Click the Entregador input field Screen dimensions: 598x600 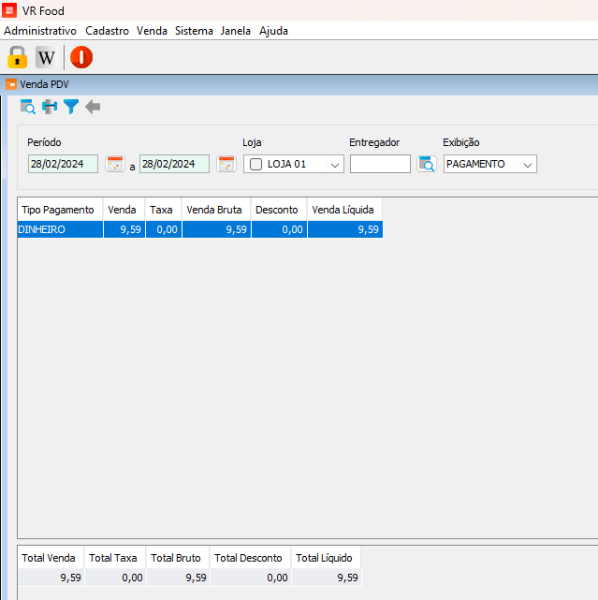pyautogui.click(x=380, y=164)
